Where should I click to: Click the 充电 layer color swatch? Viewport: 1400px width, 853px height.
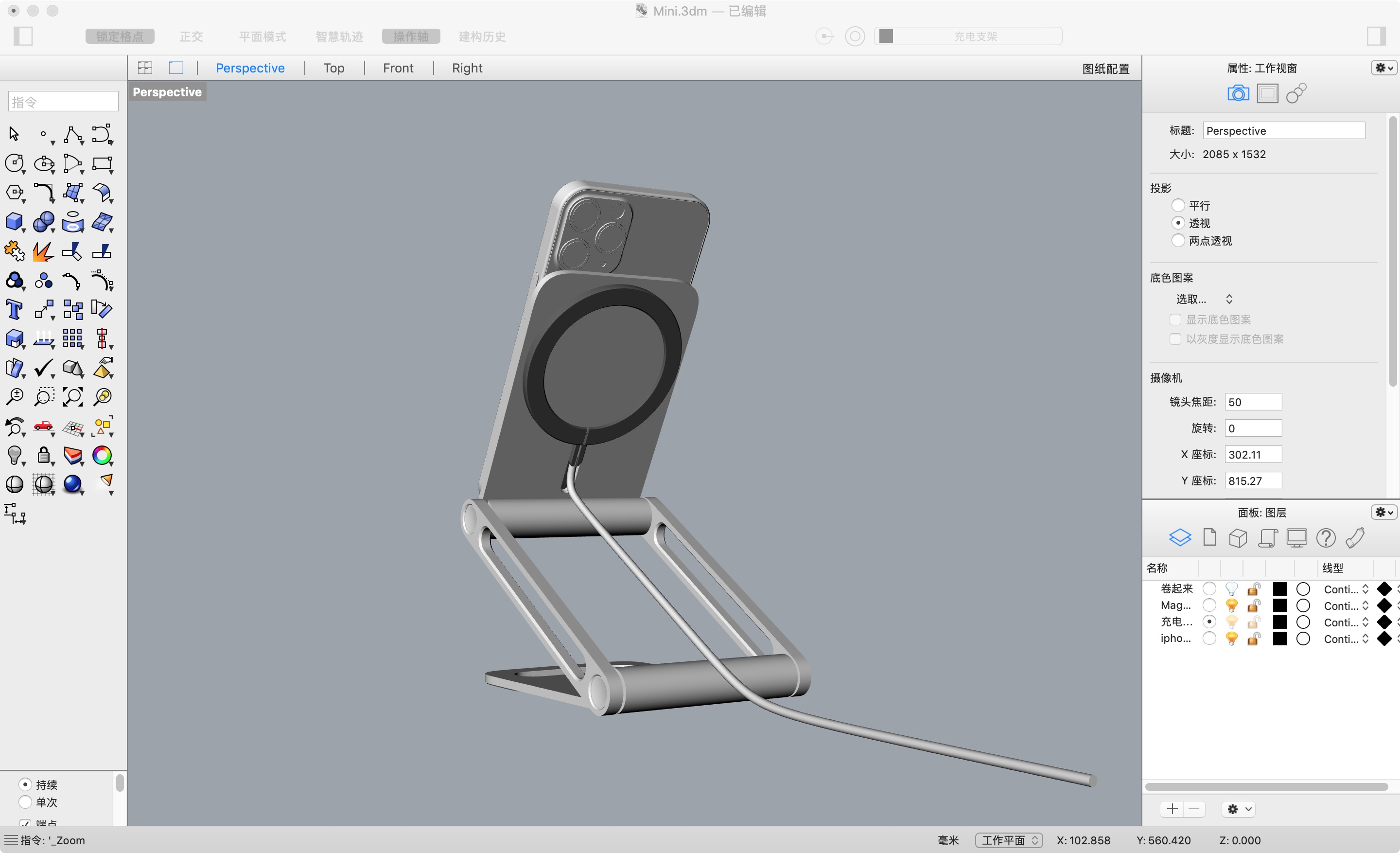click(x=1279, y=622)
